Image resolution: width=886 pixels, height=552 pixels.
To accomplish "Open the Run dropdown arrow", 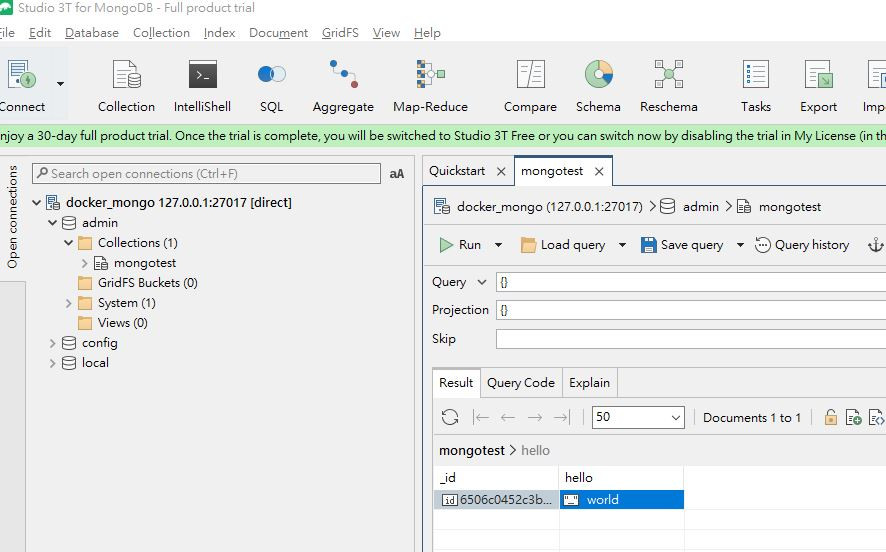I will tap(498, 245).
